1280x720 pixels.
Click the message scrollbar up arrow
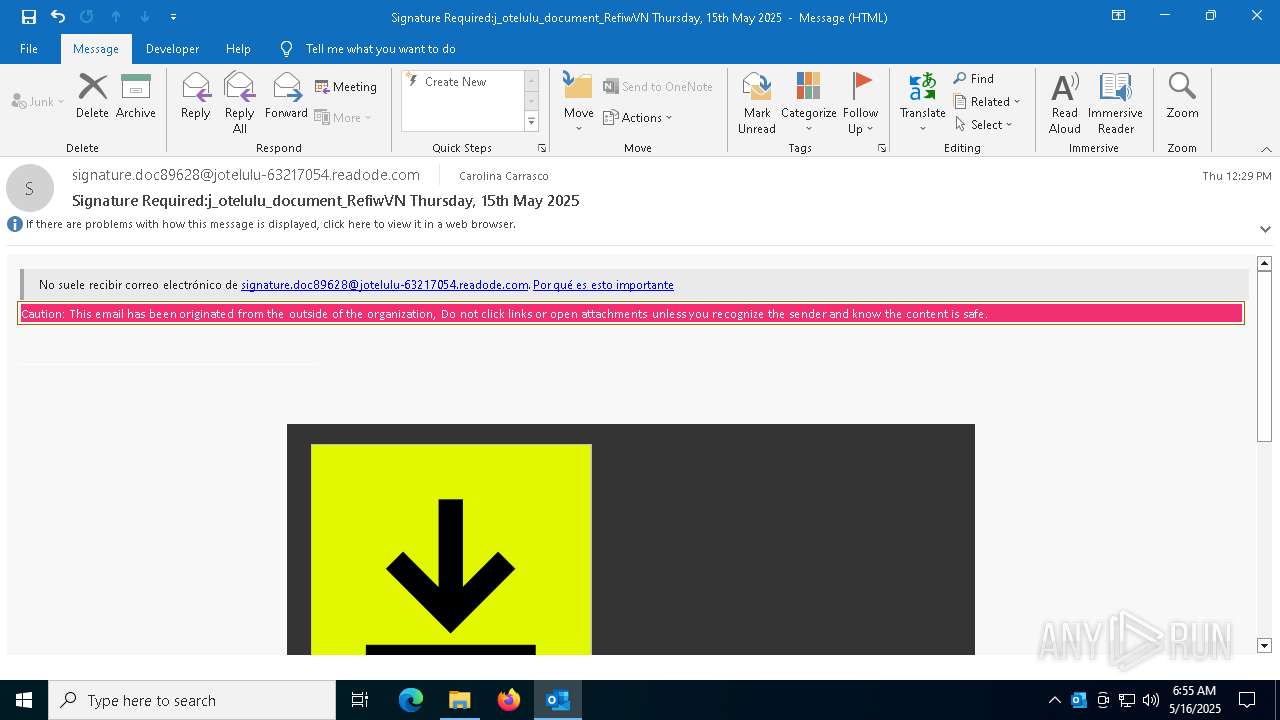[x=1264, y=264]
